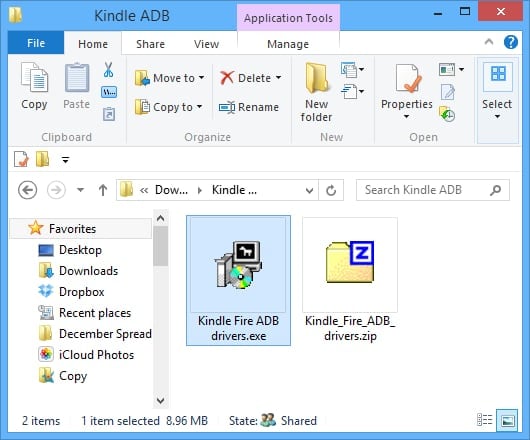Image resolution: width=530 pixels, height=440 pixels.
Task: Click the Copy icon in Clipboard group
Action: coord(34,86)
